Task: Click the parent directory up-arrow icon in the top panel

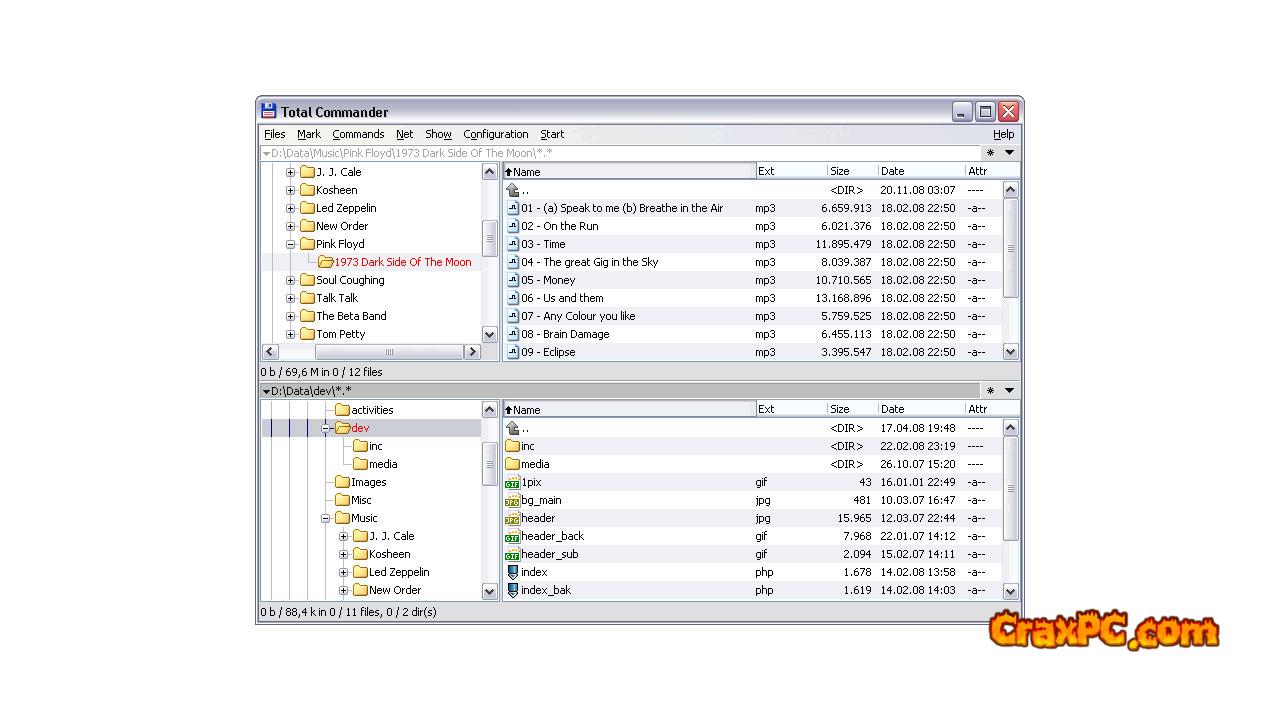Action: click(513, 190)
